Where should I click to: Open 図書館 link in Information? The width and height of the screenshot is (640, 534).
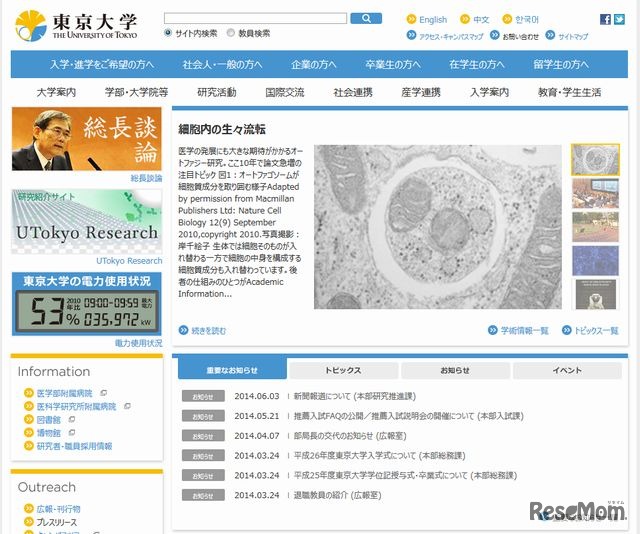click(49, 420)
